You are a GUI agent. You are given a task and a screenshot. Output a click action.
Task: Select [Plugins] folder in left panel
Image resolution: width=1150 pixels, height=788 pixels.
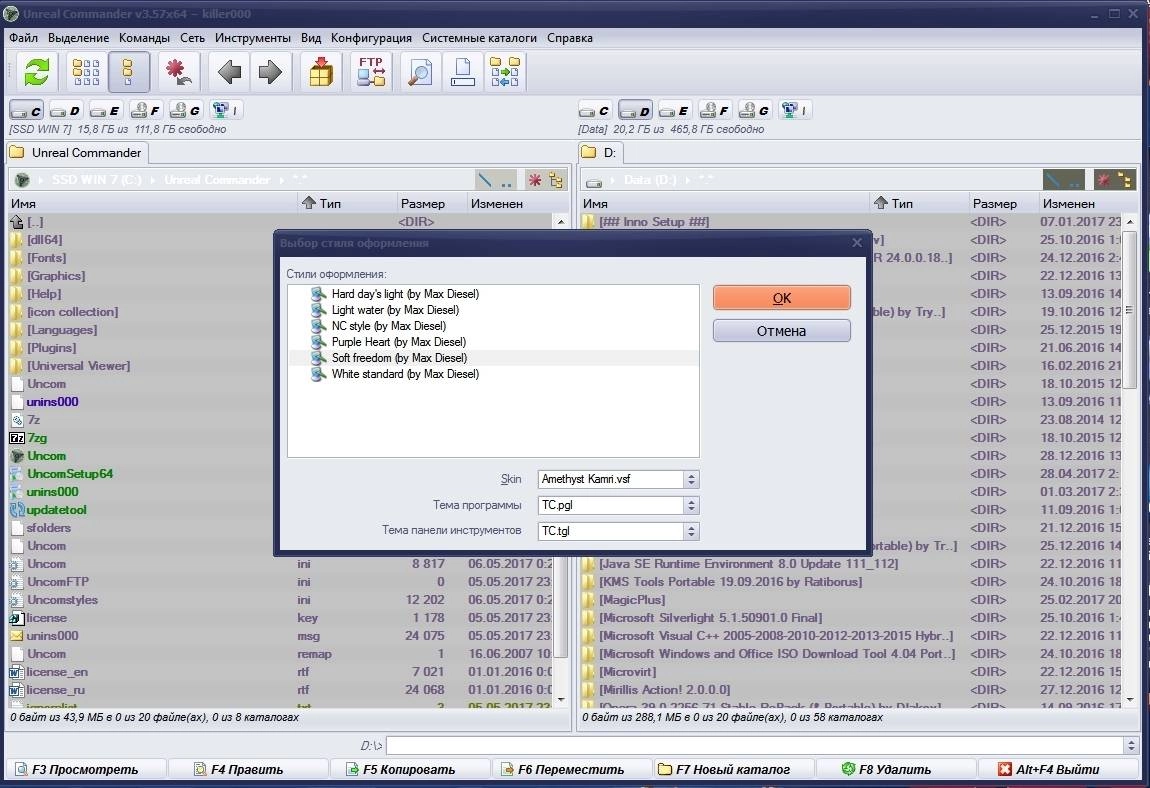pos(51,348)
